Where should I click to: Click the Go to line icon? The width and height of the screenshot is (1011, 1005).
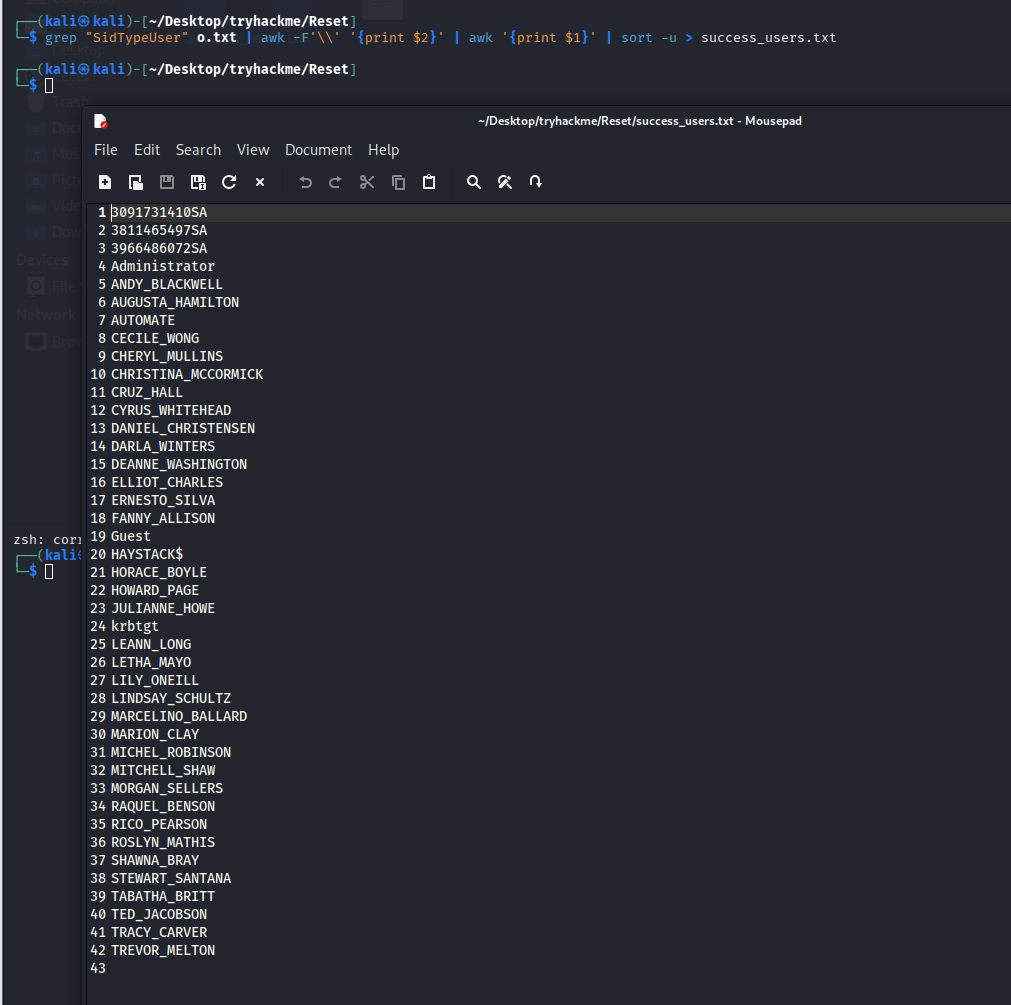point(536,182)
